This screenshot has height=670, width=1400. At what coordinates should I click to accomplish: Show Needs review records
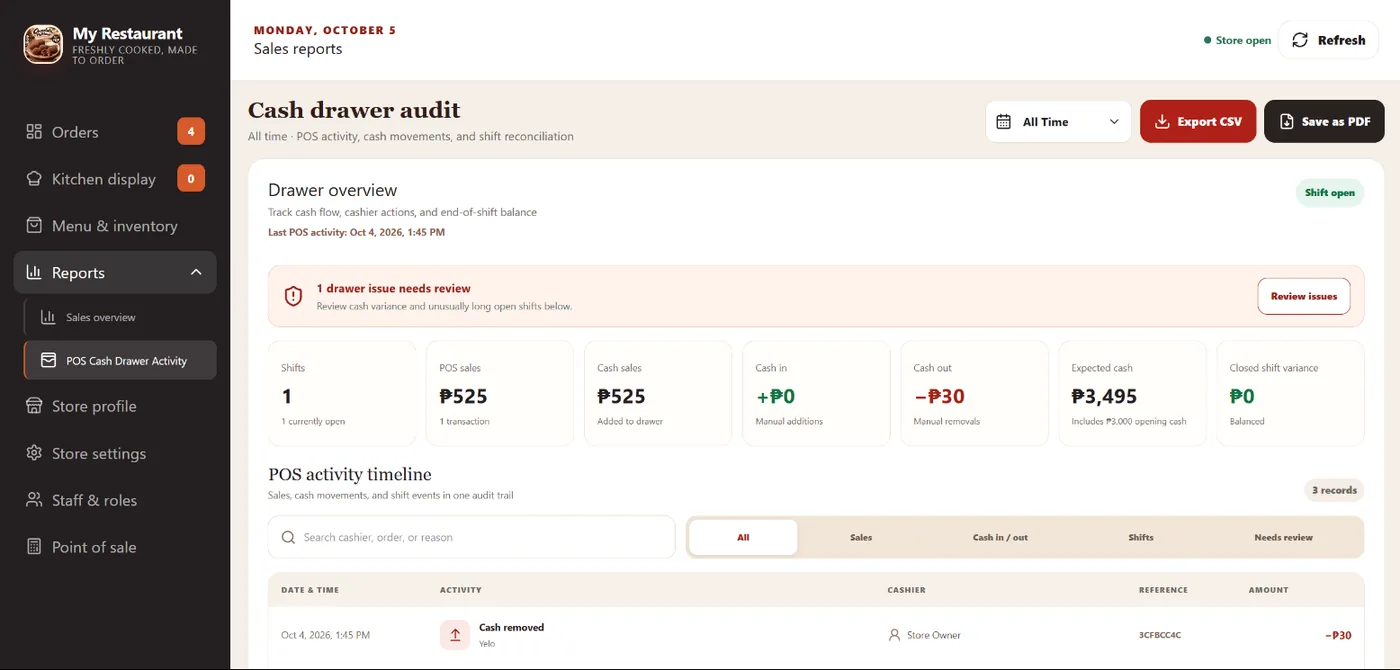point(1283,537)
